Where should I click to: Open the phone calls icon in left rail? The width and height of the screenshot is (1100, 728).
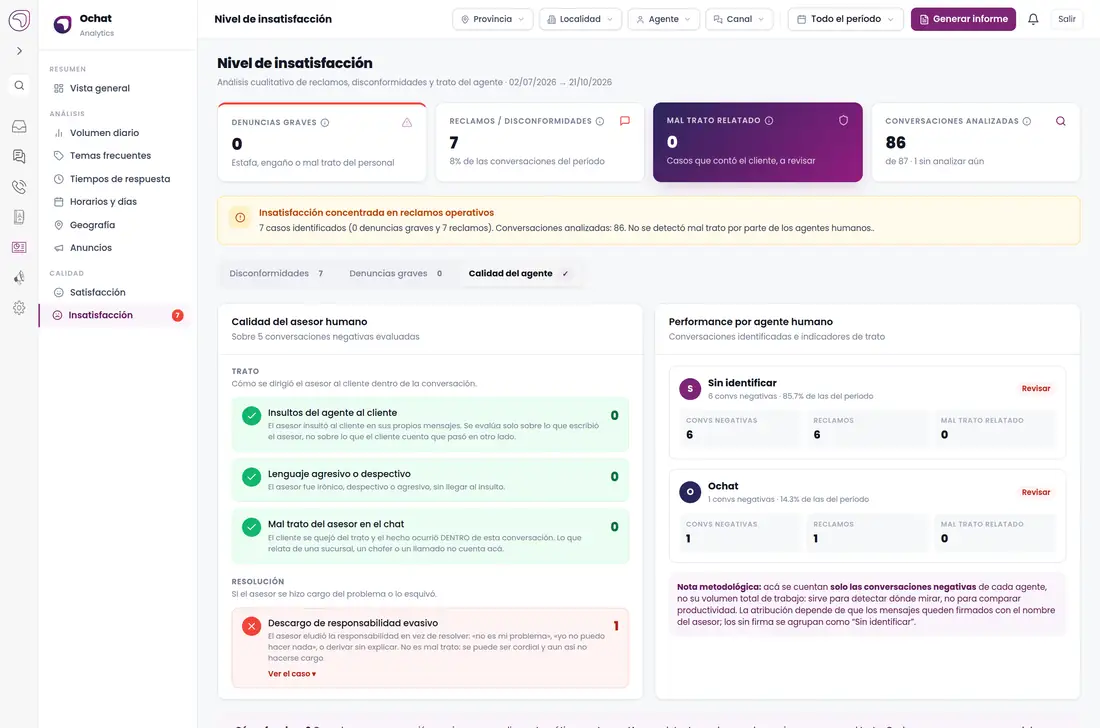19,187
